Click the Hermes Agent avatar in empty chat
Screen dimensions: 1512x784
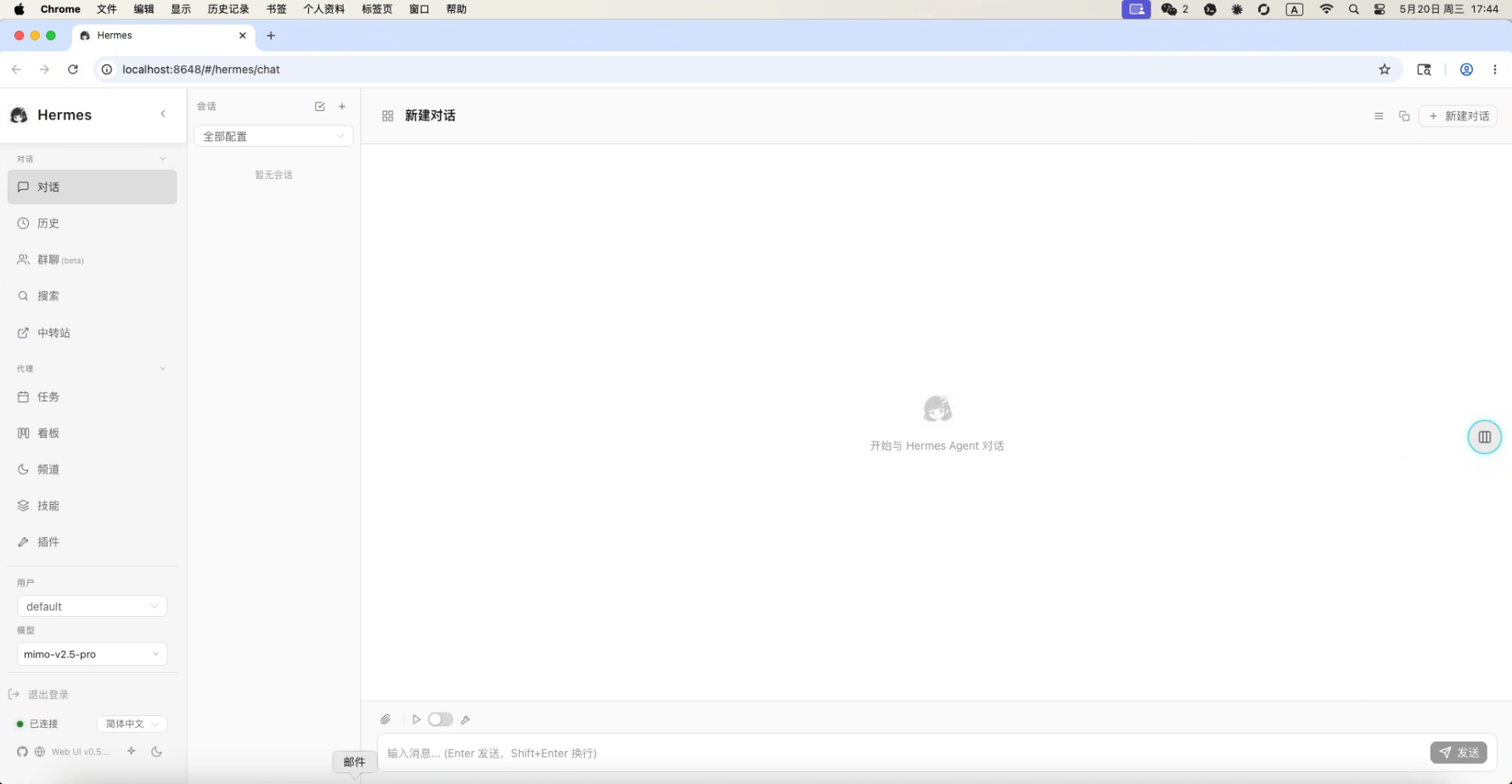(937, 409)
